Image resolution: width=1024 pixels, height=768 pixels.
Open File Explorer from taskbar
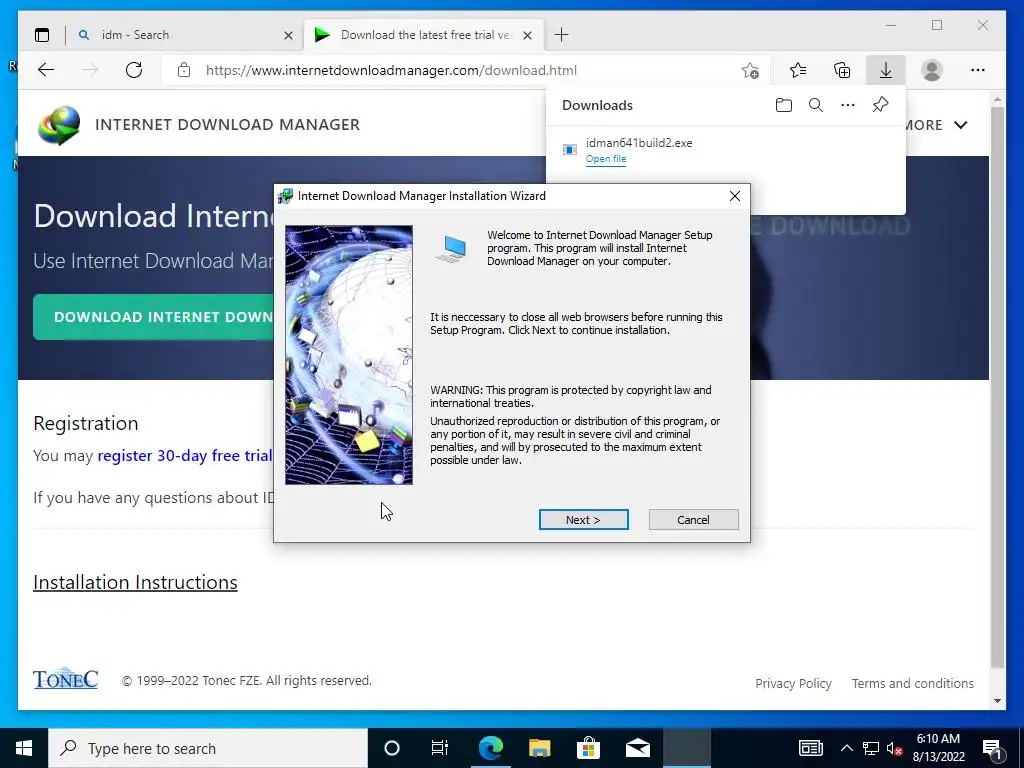[539, 748]
